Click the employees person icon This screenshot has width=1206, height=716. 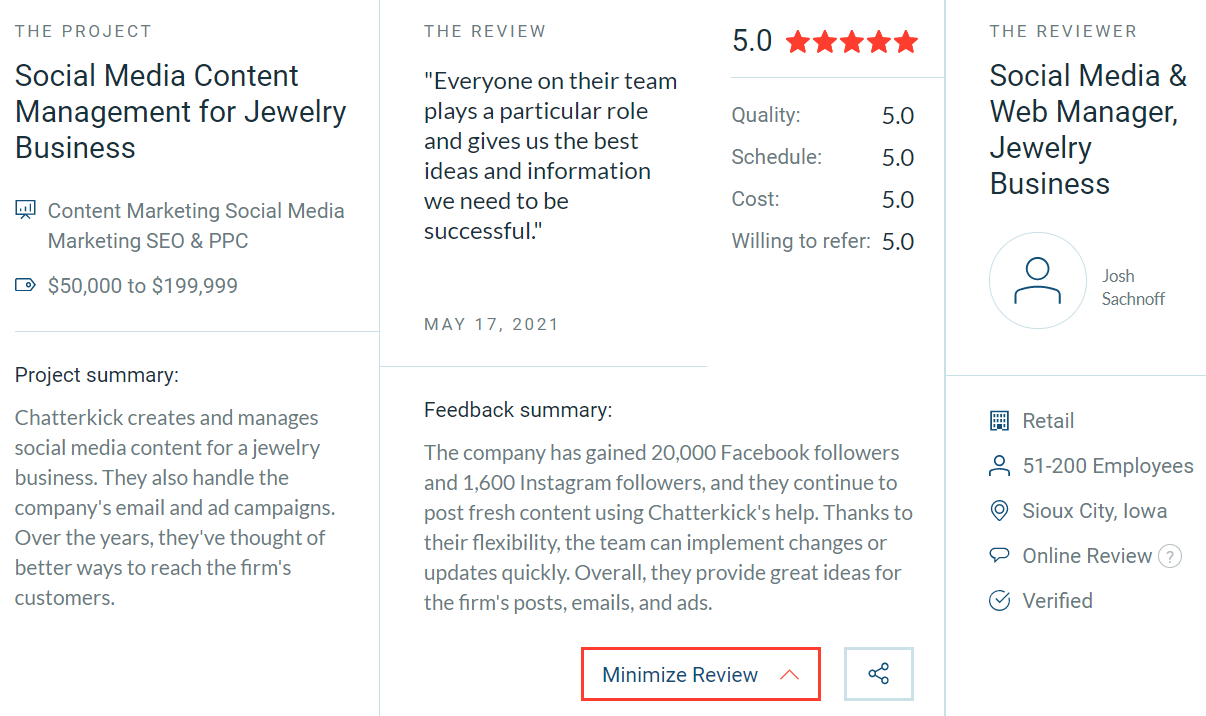[x=999, y=466]
